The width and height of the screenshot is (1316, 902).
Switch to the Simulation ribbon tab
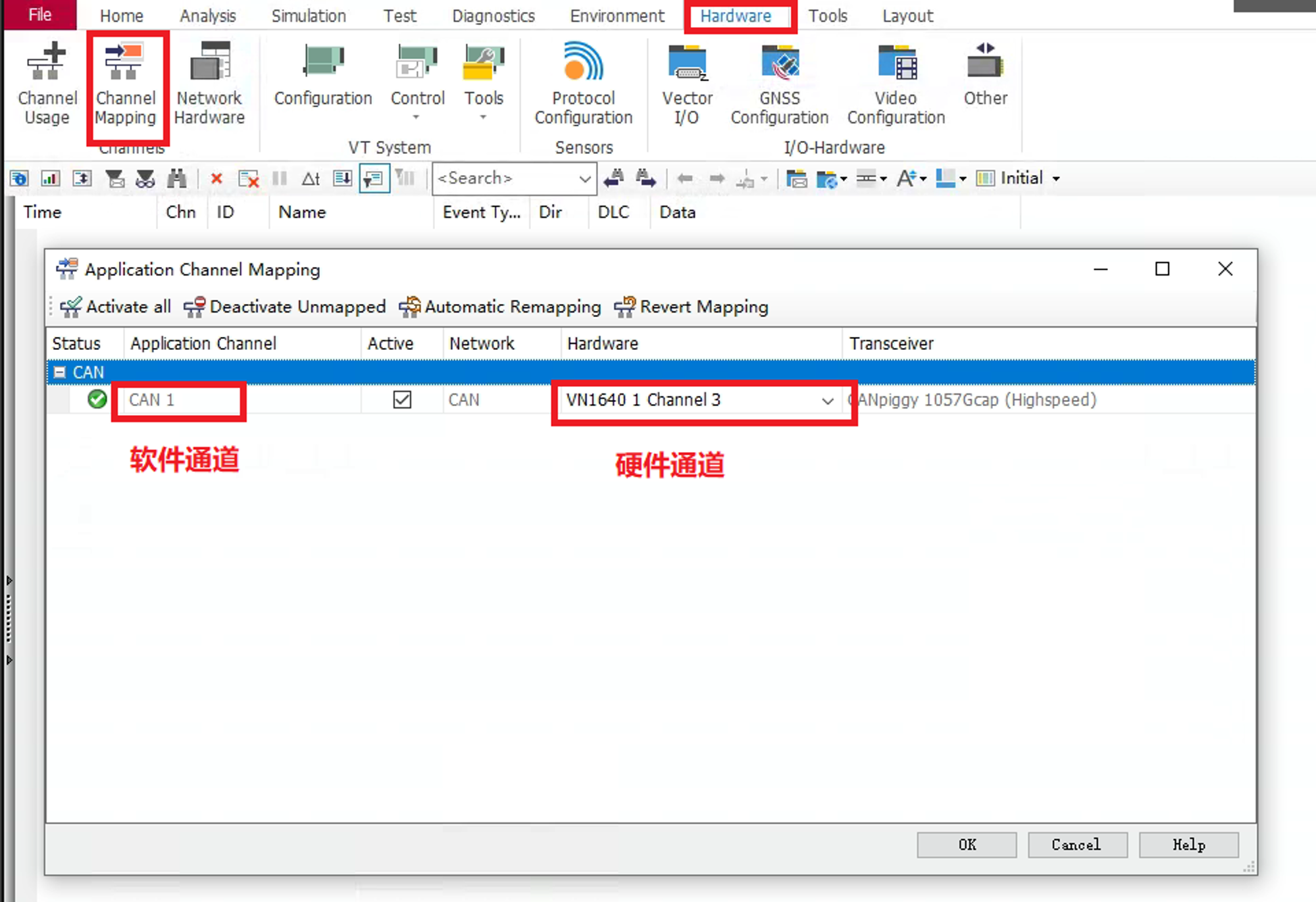coord(308,16)
